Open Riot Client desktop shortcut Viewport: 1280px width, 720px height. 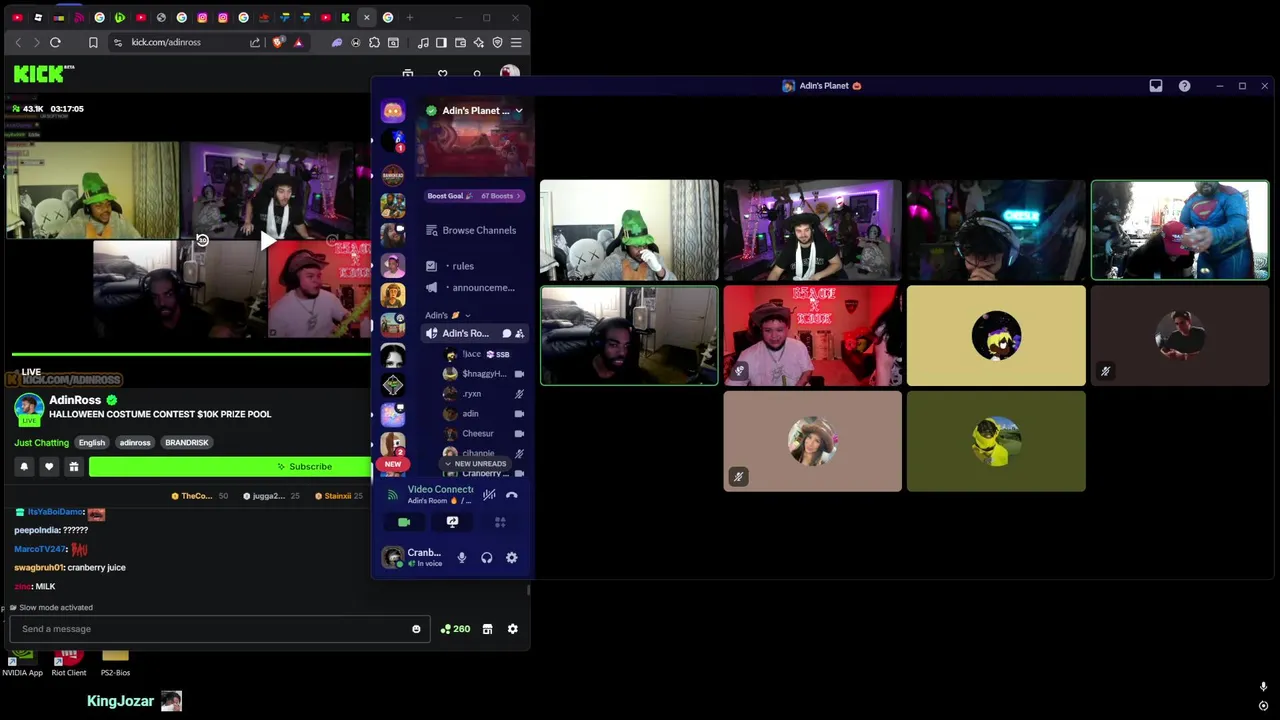click(x=69, y=662)
